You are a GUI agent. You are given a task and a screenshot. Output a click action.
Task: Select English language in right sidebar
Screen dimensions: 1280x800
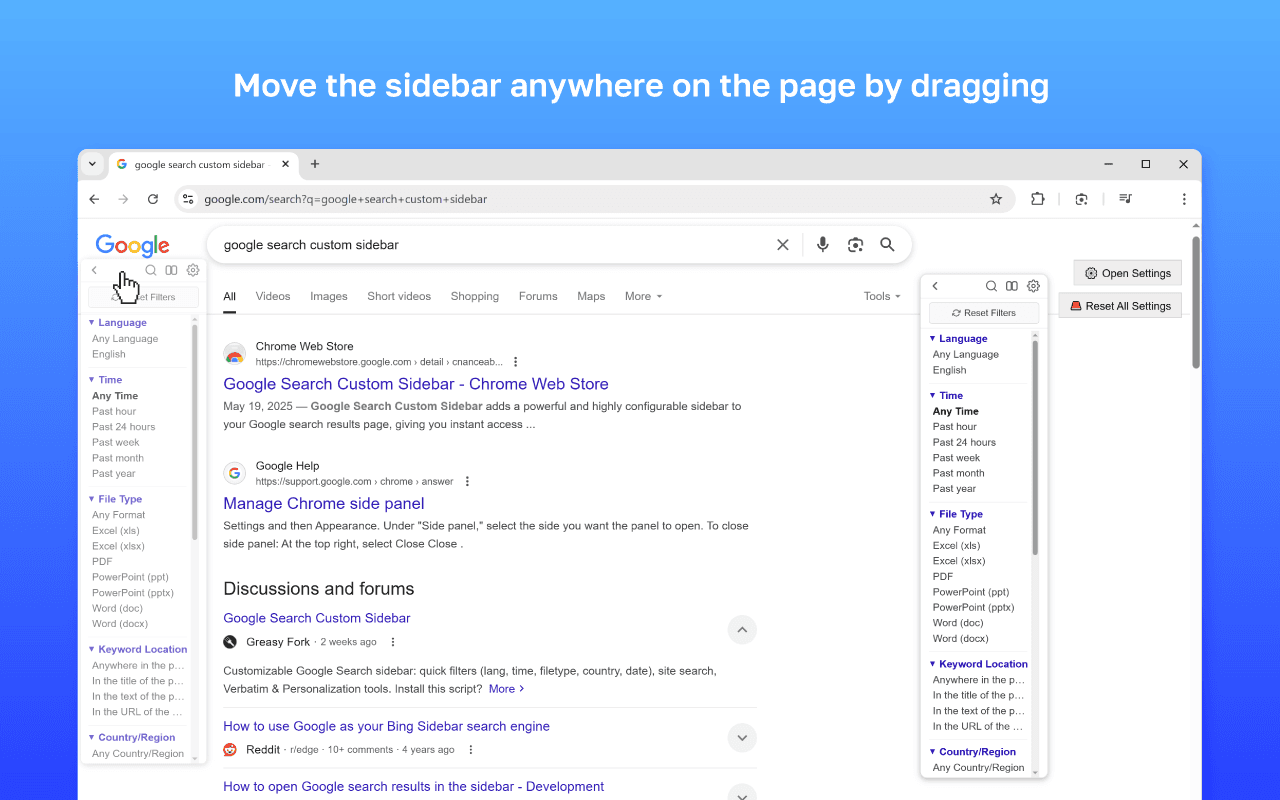949,370
